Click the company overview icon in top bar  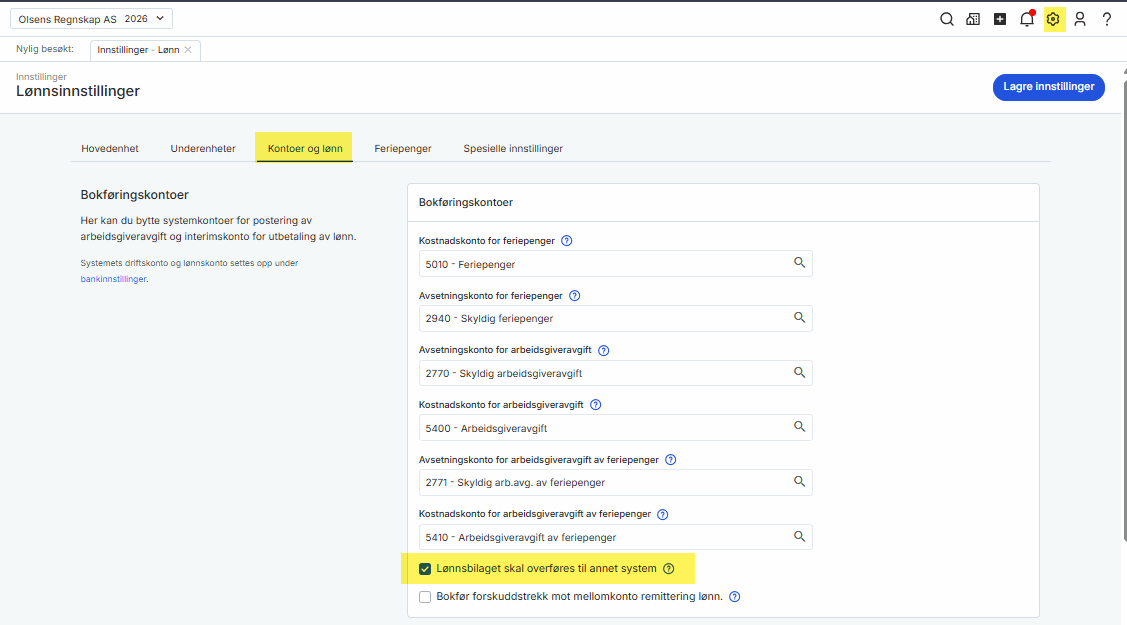pos(973,19)
